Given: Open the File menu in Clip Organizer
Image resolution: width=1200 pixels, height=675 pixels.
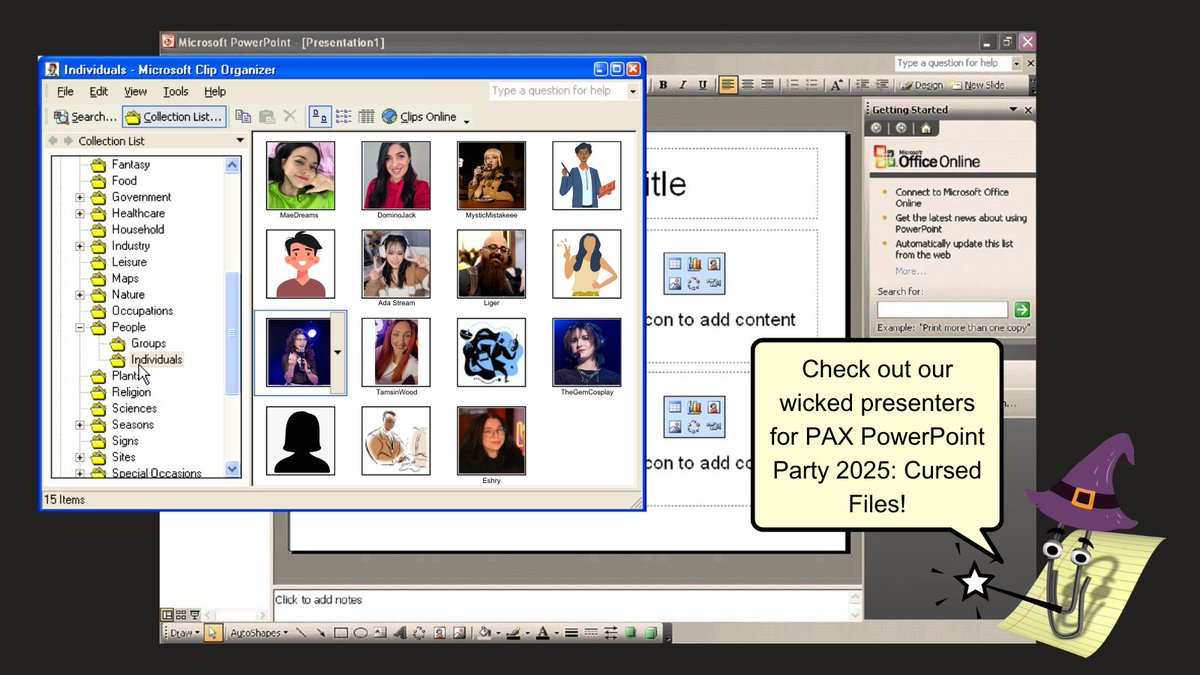Looking at the screenshot, I should click(x=65, y=91).
